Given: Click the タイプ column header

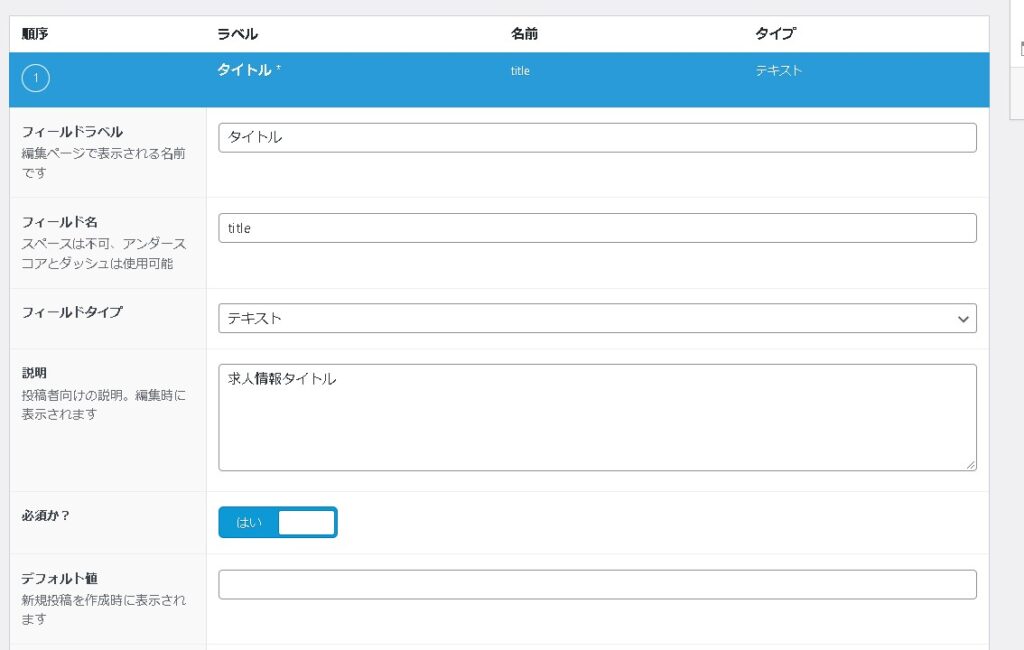Looking at the screenshot, I should (x=775, y=34).
